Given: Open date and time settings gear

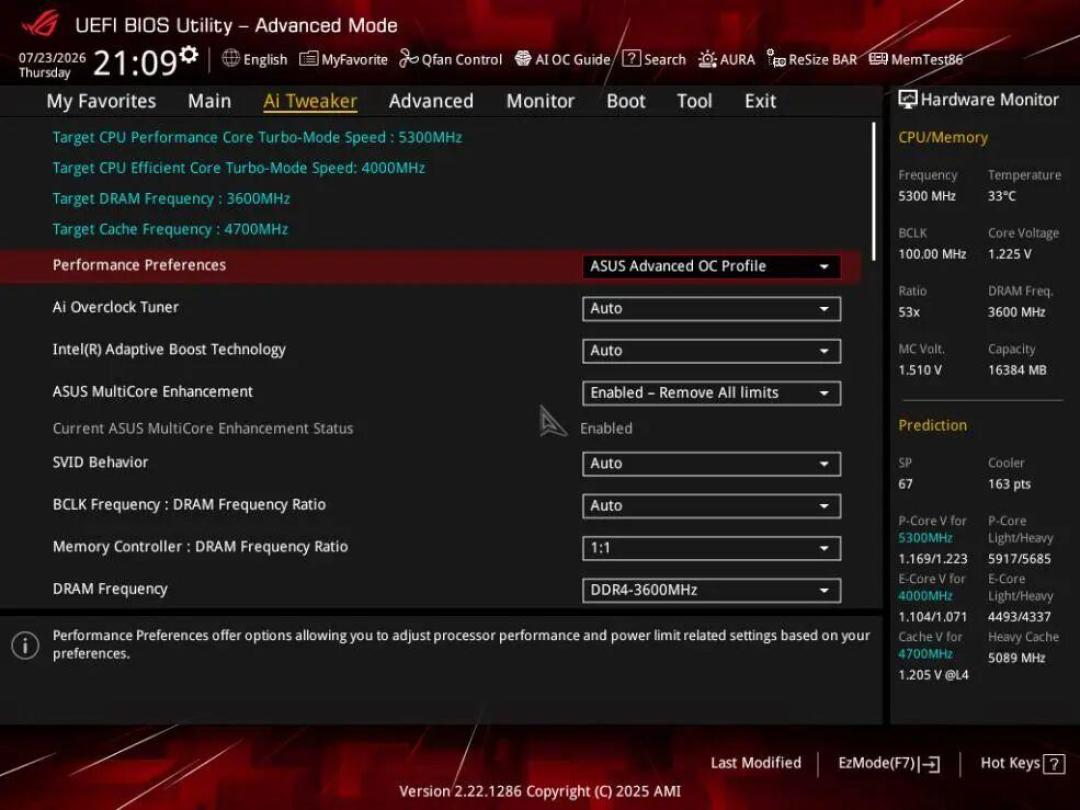Looking at the screenshot, I should 188,54.
